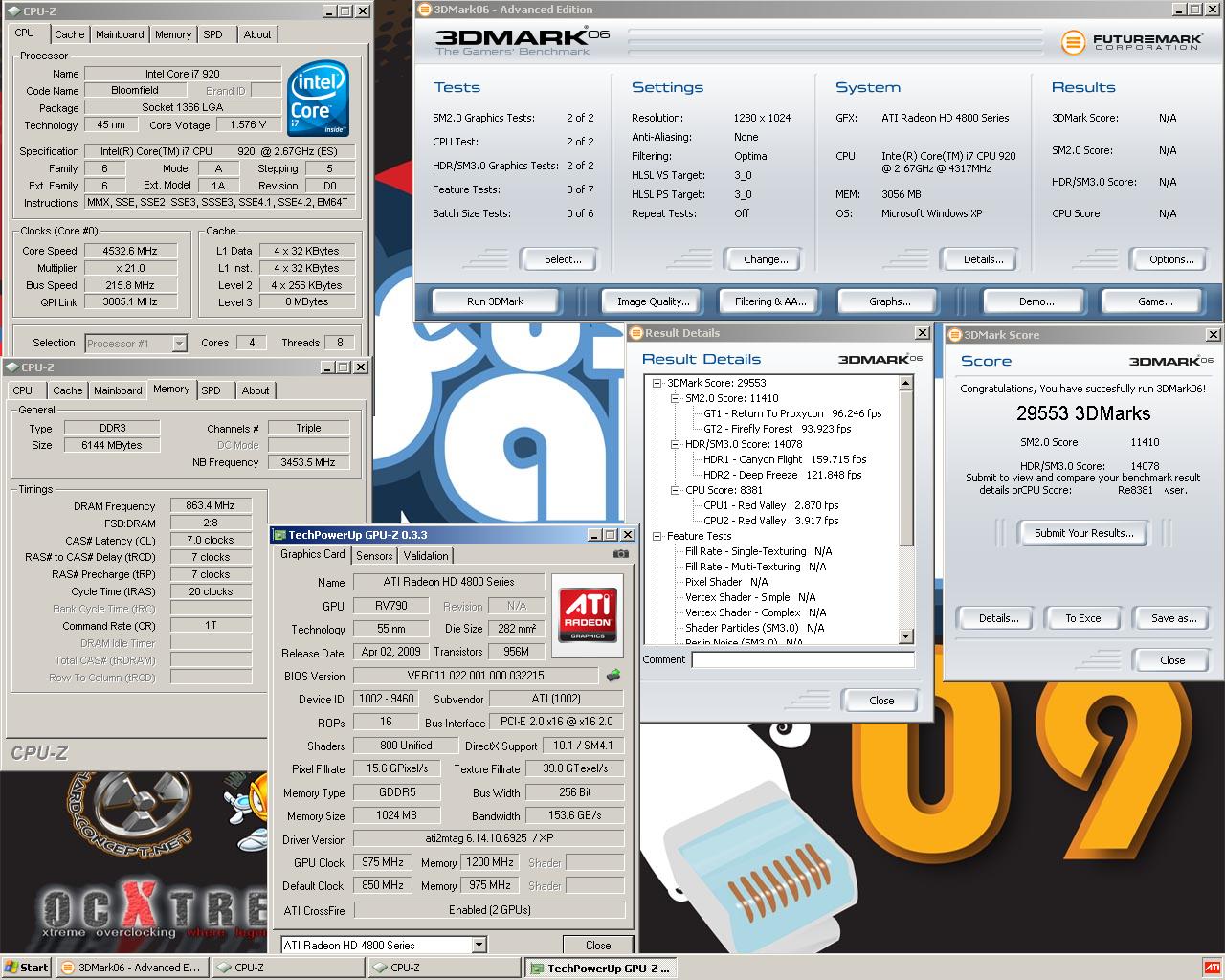The image size is (1225, 980).
Task: Select the Pixel Shader tree row
Action: tap(726, 582)
